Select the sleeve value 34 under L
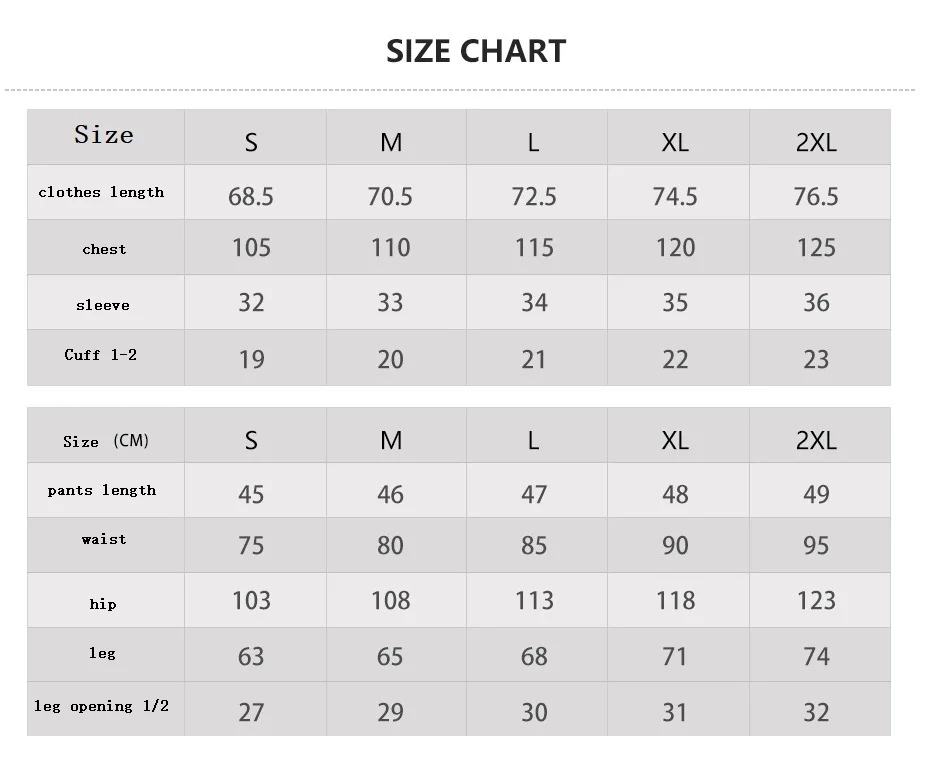 534,303
